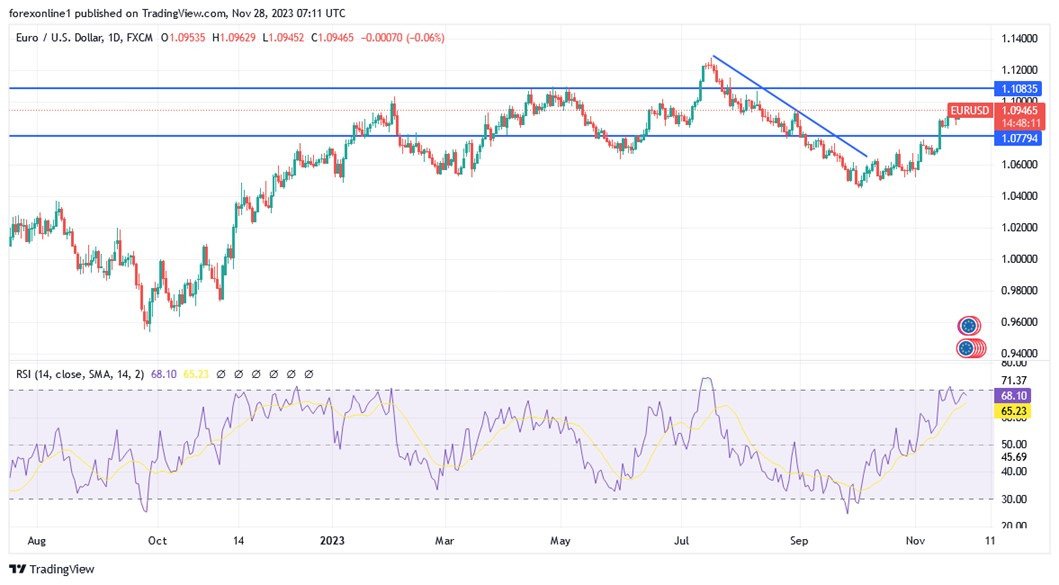Click the purple 68.10 RSI axis label

1013,396
